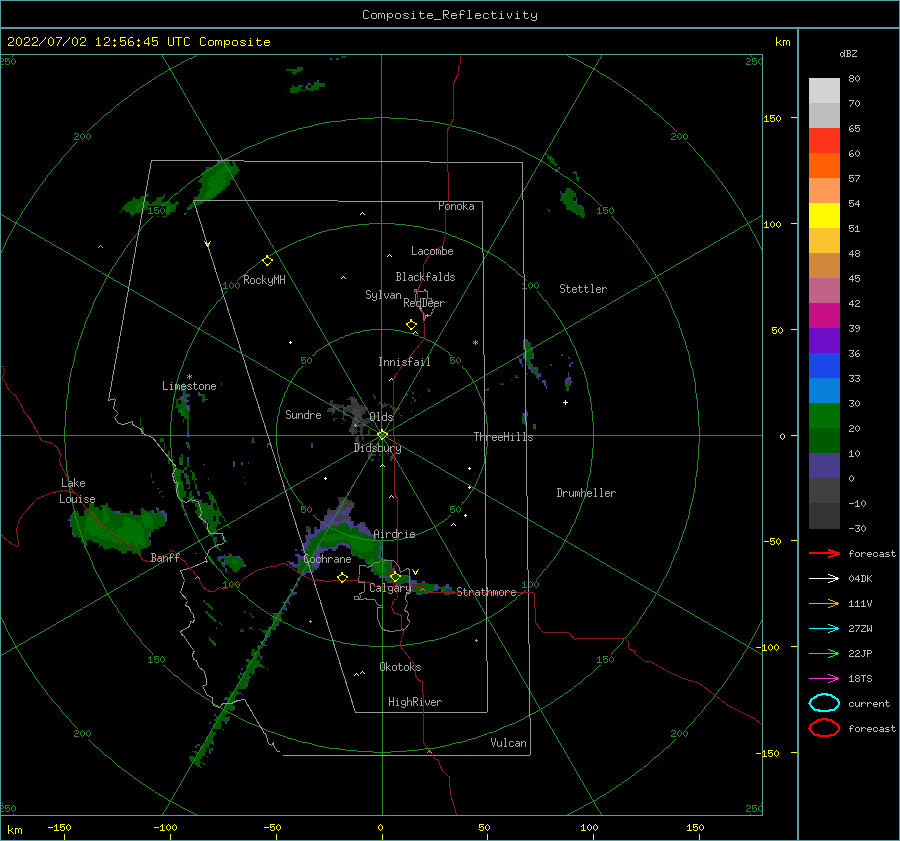
Task: Click the RockyMH label
Action: click(x=264, y=280)
